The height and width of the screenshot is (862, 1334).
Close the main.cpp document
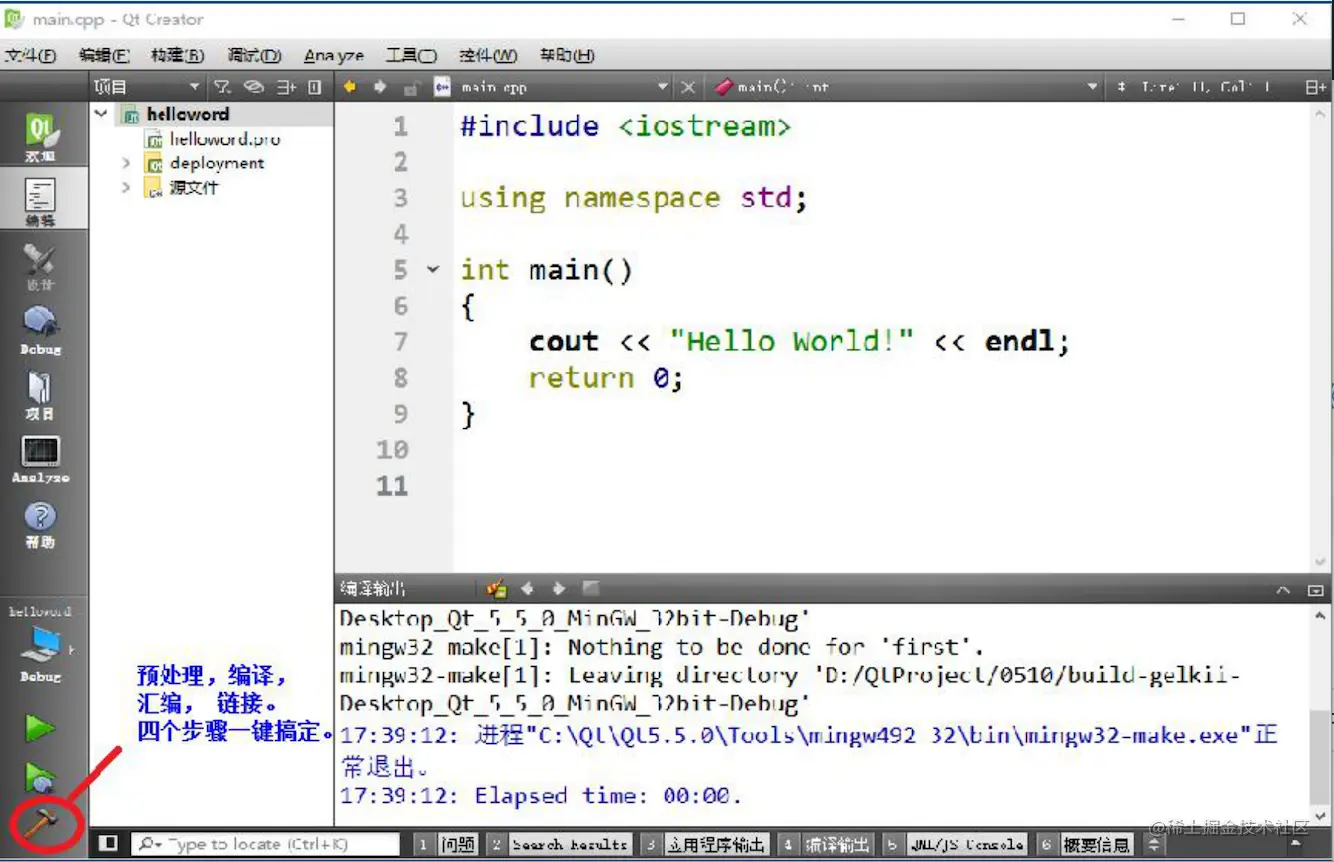pos(688,87)
